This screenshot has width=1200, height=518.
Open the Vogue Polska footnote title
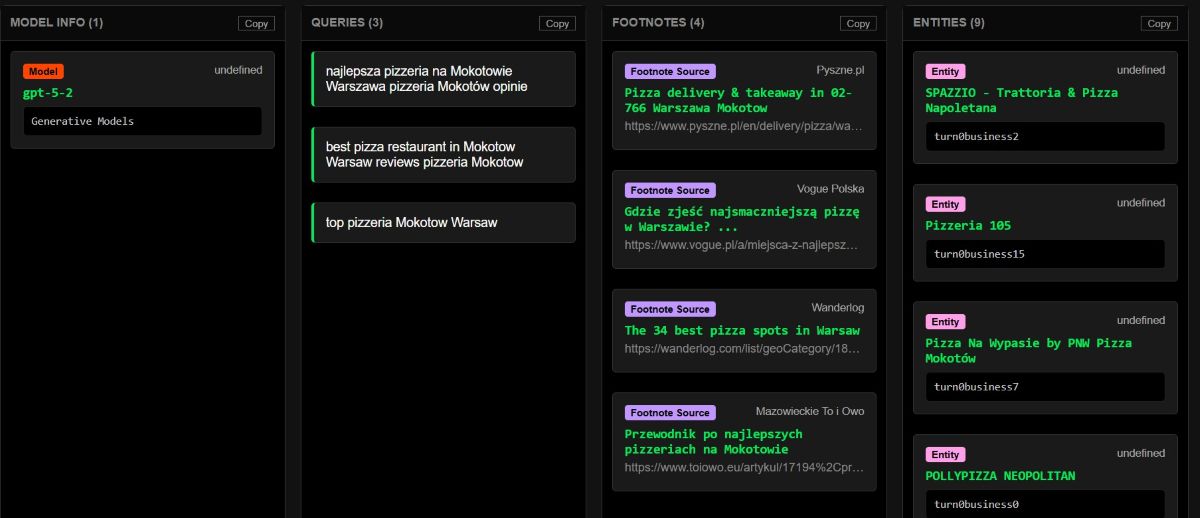pyautogui.click(x=742, y=219)
